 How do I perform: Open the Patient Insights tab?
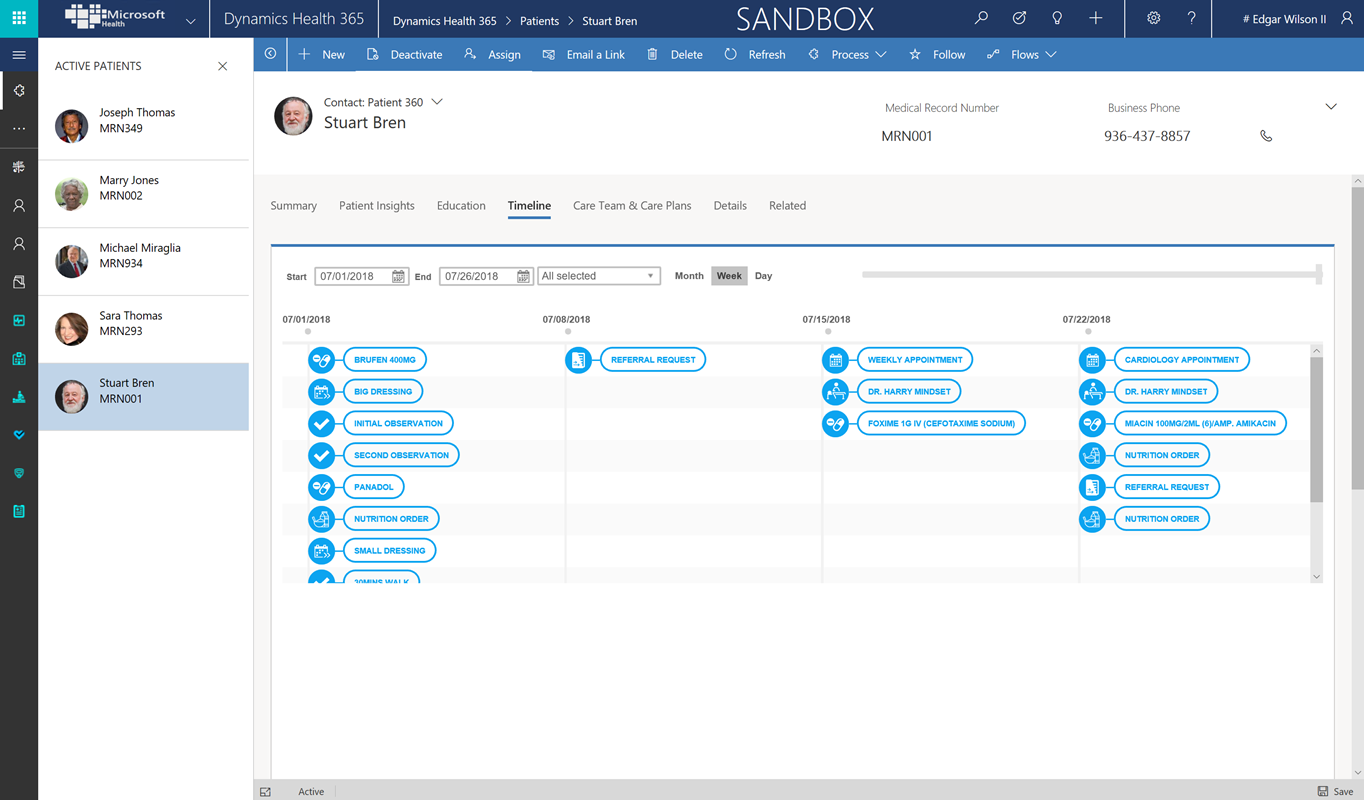point(377,206)
